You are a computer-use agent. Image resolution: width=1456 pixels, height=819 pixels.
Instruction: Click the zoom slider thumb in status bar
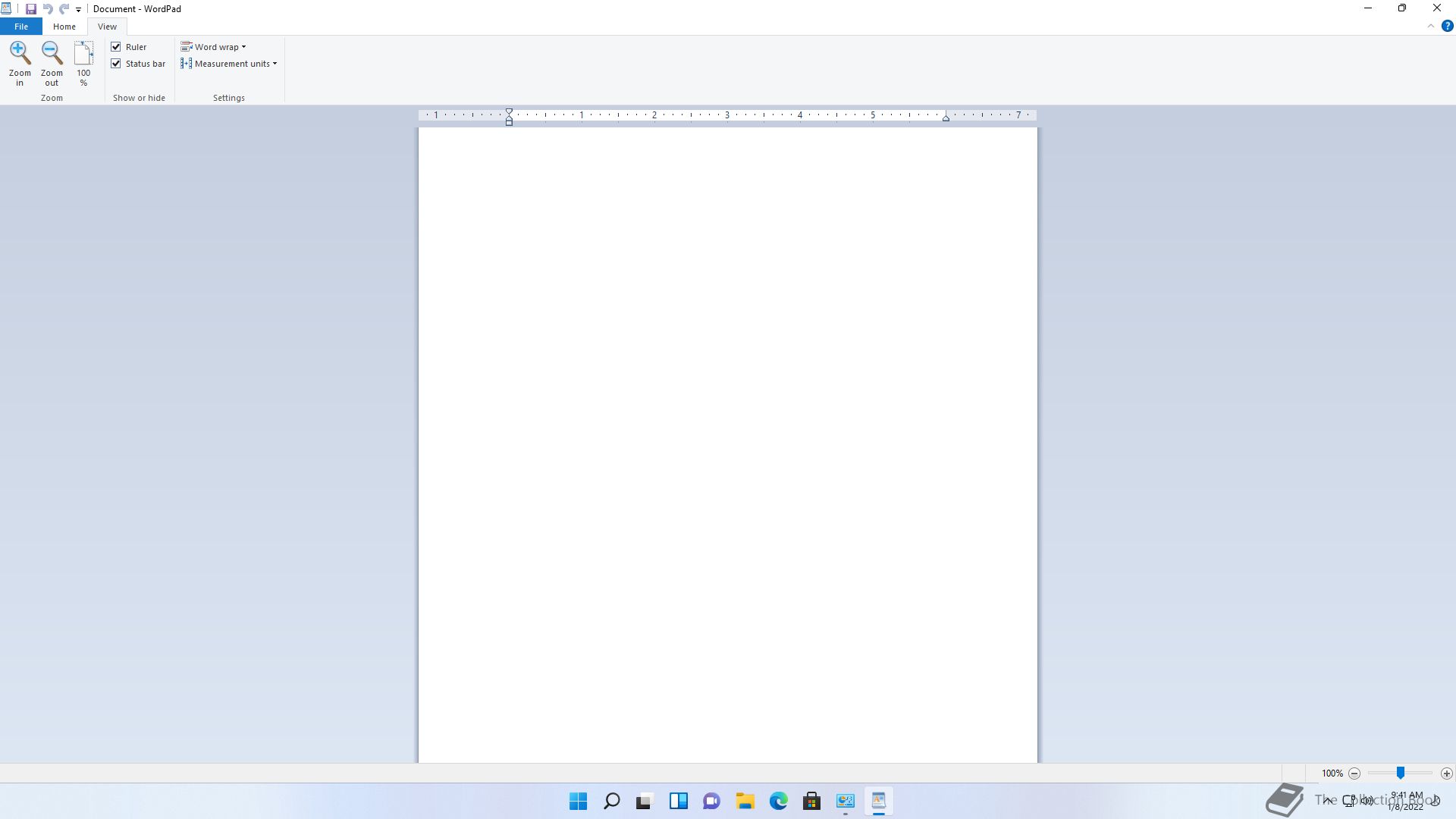(1401, 773)
